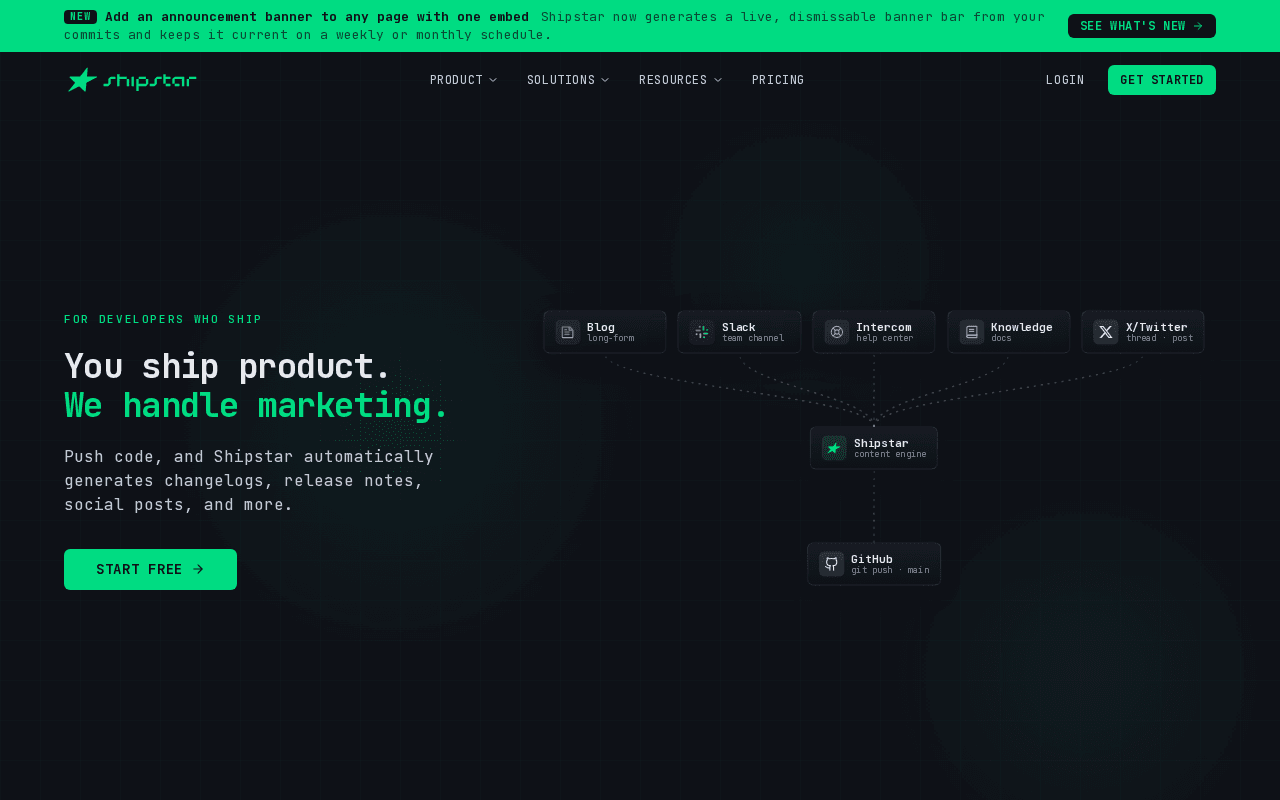The height and width of the screenshot is (800, 1280).
Task: Select the Blog long-form card
Action: tap(605, 332)
